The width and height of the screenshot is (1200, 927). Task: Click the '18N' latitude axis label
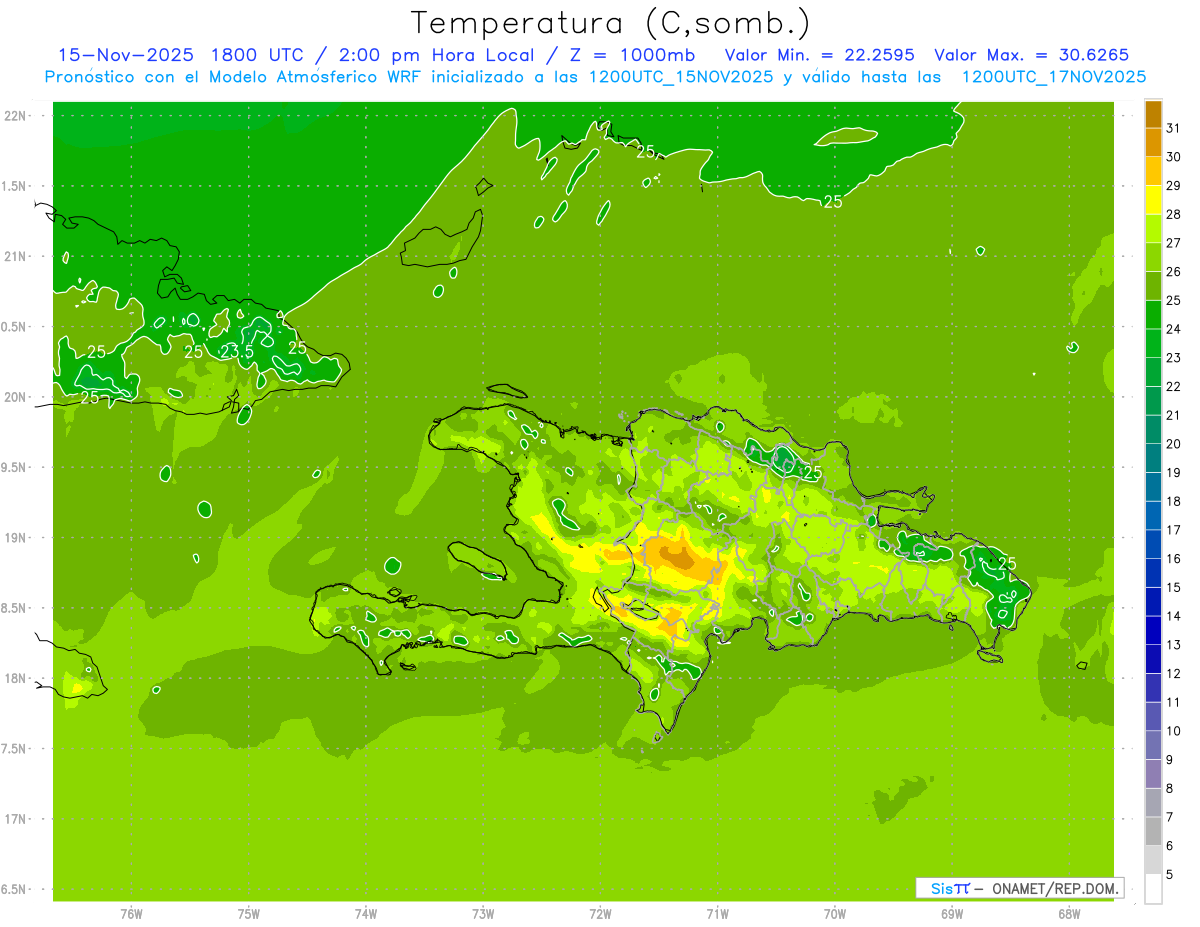click(17, 678)
